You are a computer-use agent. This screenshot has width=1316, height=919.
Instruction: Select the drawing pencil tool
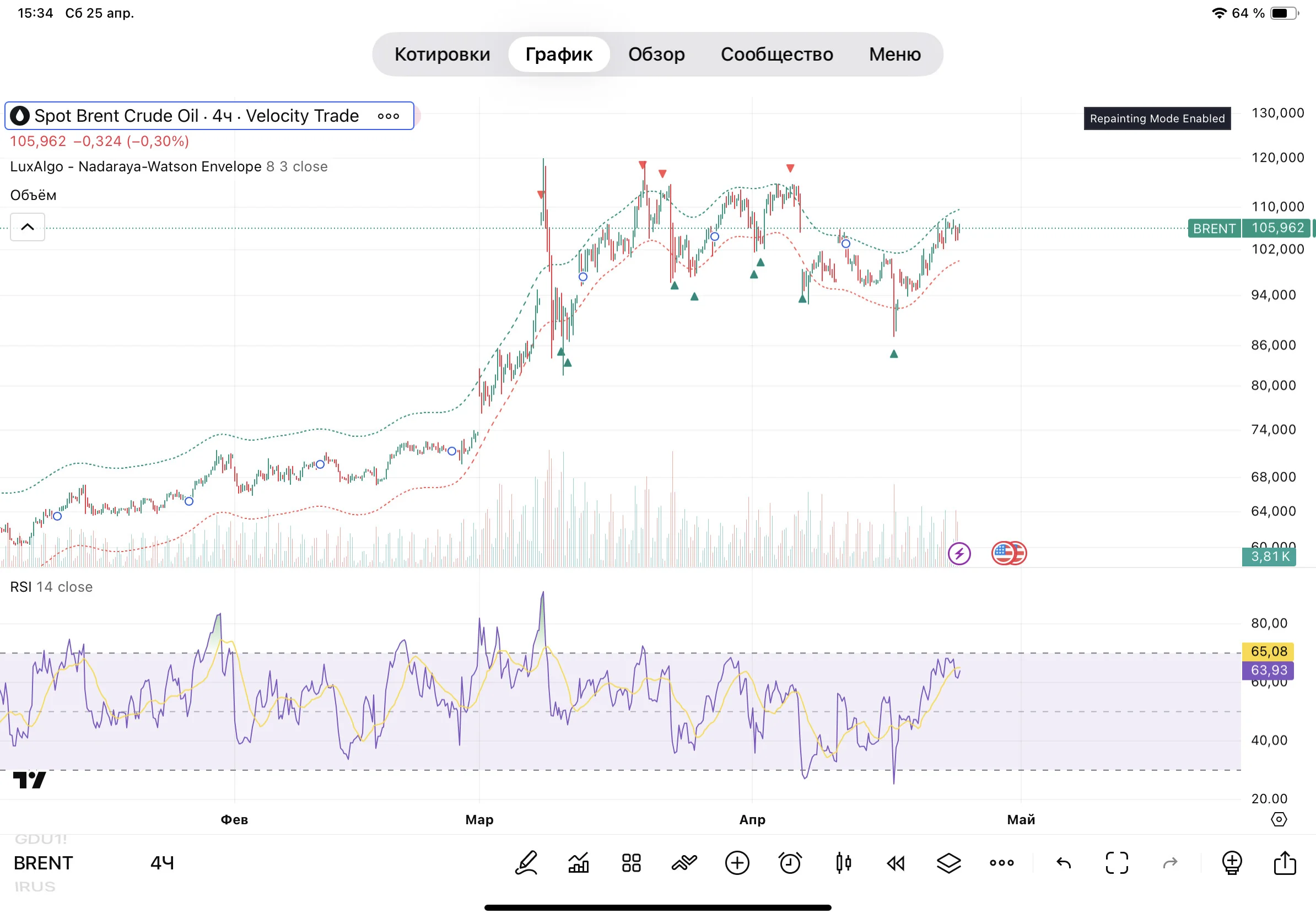[x=526, y=863]
